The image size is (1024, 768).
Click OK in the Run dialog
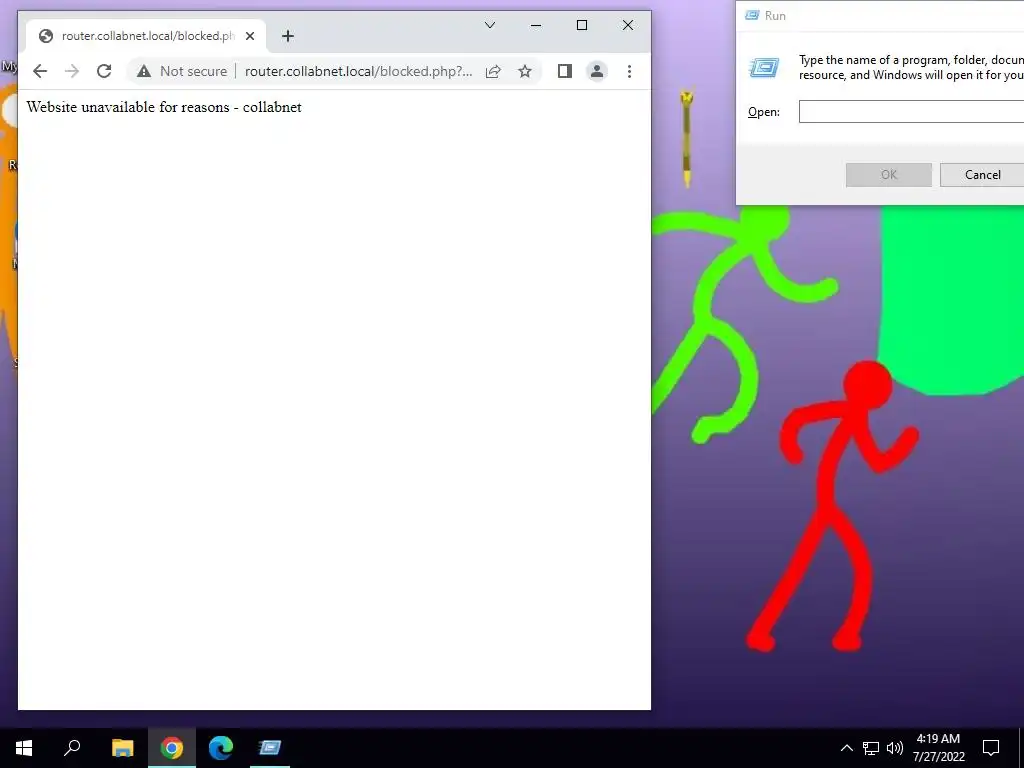(x=889, y=175)
